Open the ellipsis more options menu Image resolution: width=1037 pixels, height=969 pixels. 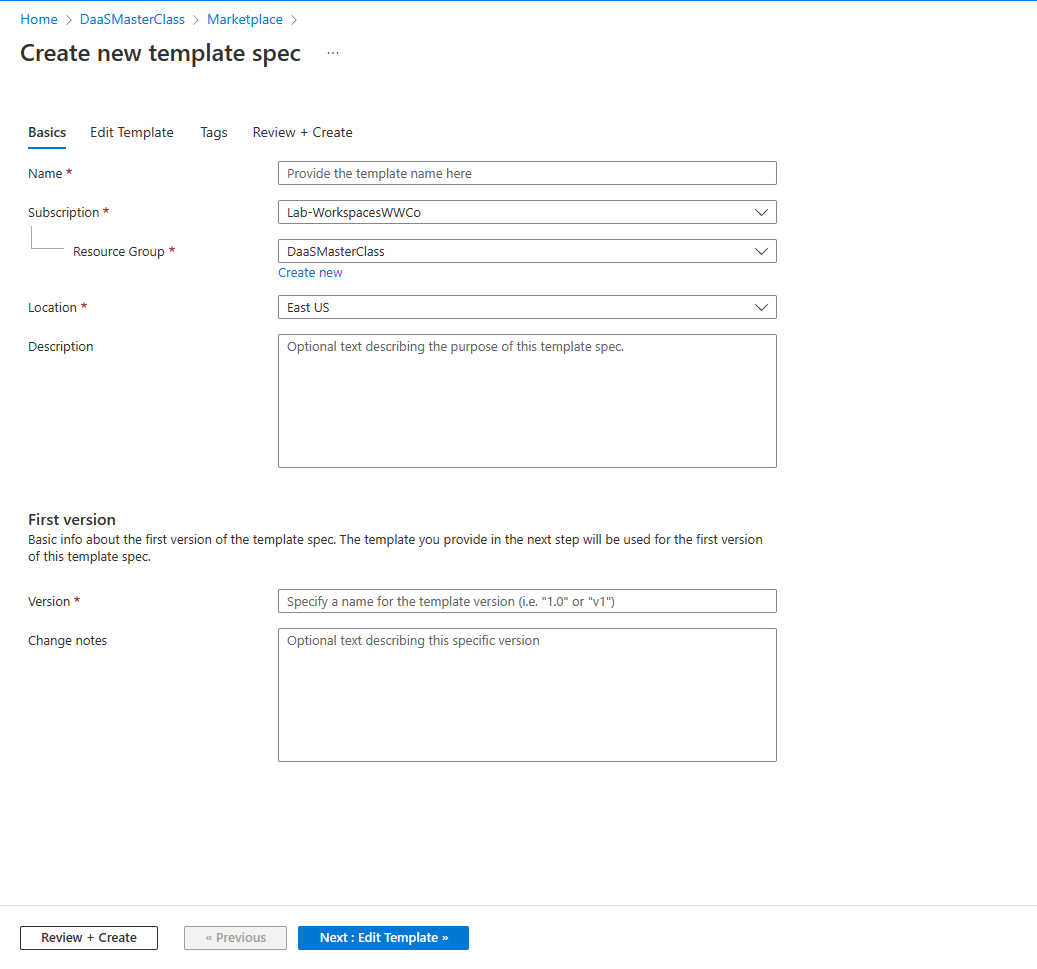click(x=333, y=54)
